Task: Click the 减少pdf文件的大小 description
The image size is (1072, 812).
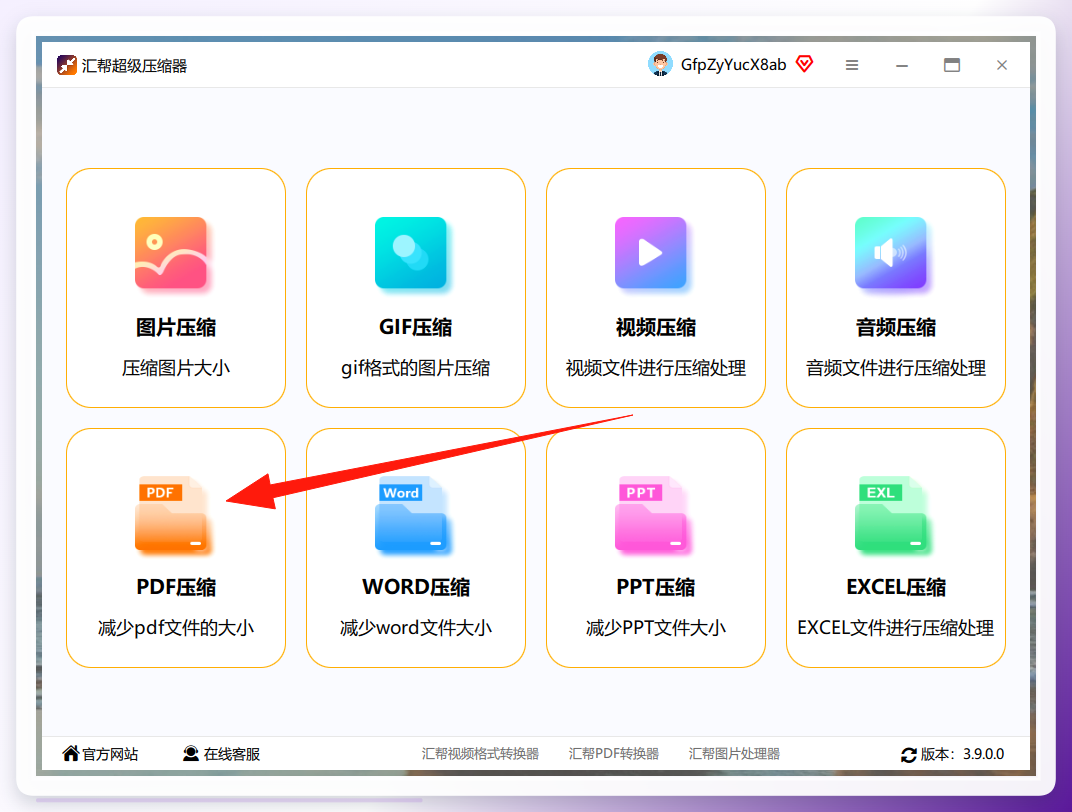Action: 176,628
